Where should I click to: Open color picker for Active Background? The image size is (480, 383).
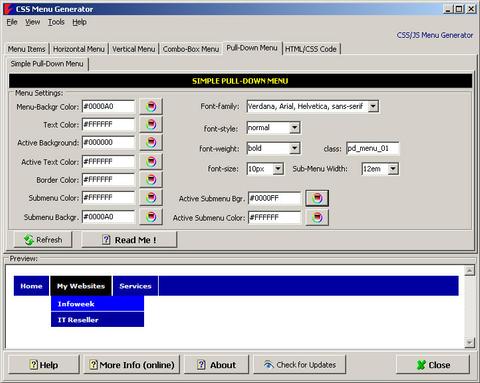(x=151, y=142)
